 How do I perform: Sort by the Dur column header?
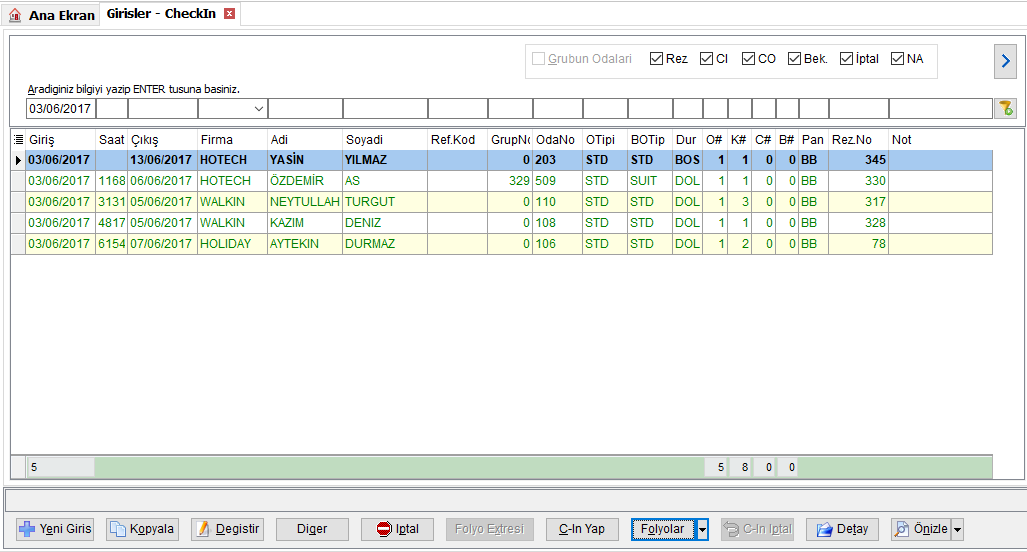[x=688, y=139]
